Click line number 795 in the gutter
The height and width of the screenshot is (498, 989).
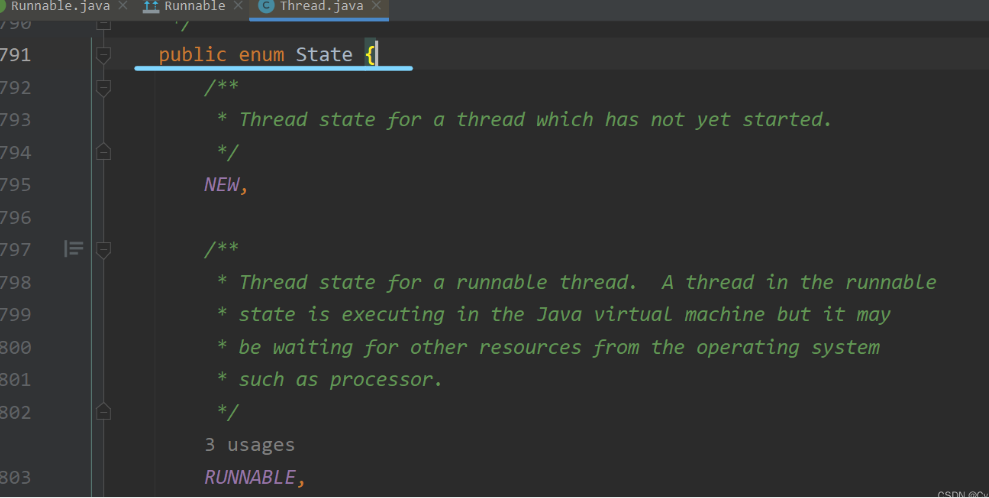[15, 185]
